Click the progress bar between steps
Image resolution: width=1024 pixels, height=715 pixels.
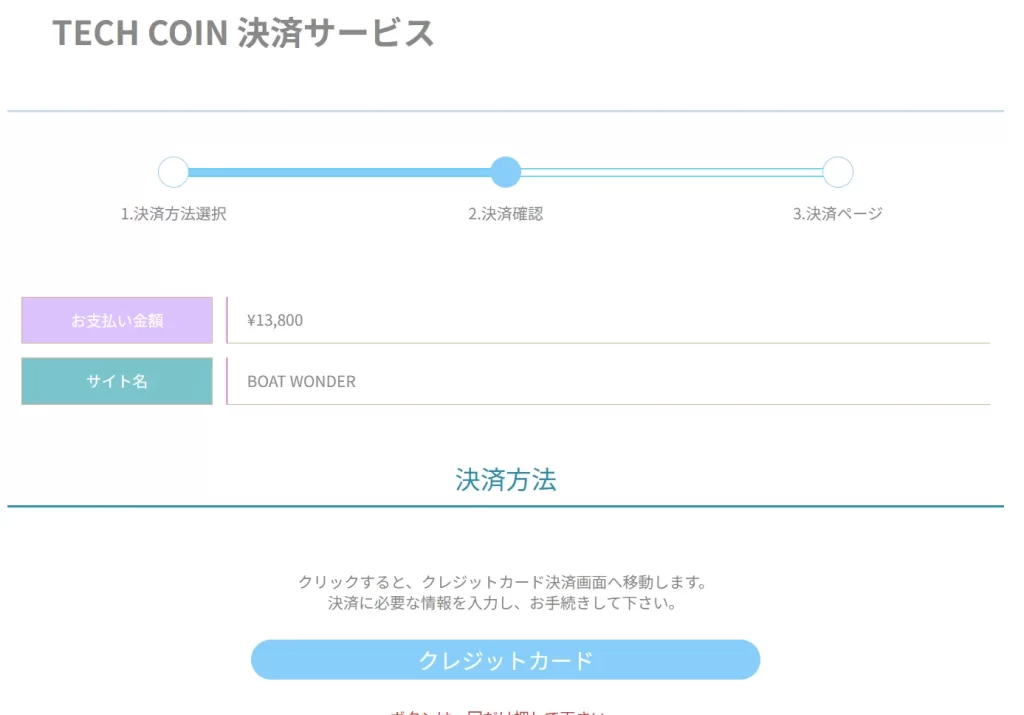coord(340,172)
